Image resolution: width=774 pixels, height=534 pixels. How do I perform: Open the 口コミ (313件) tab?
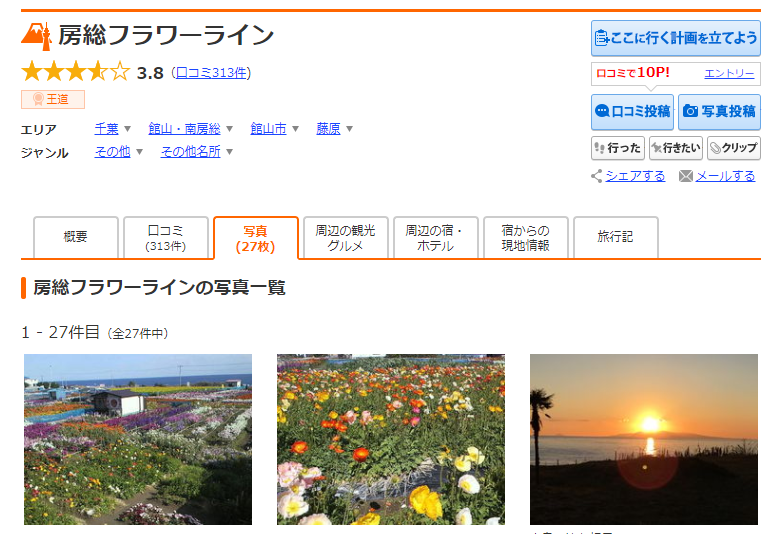(x=166, y=237)
